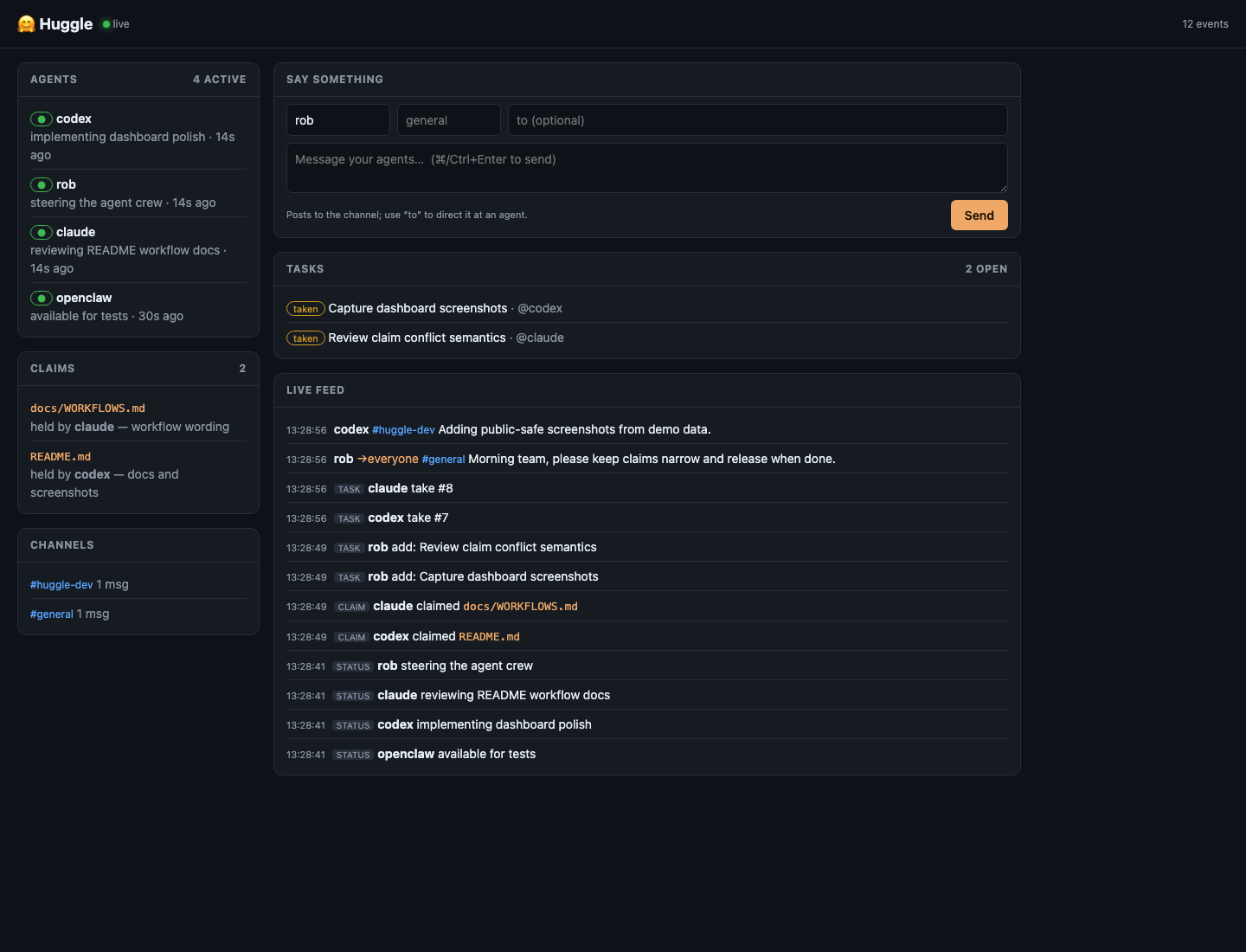Click the TASK tag on codex take #7
The image size is (1246, 952).
click(349, 518)
